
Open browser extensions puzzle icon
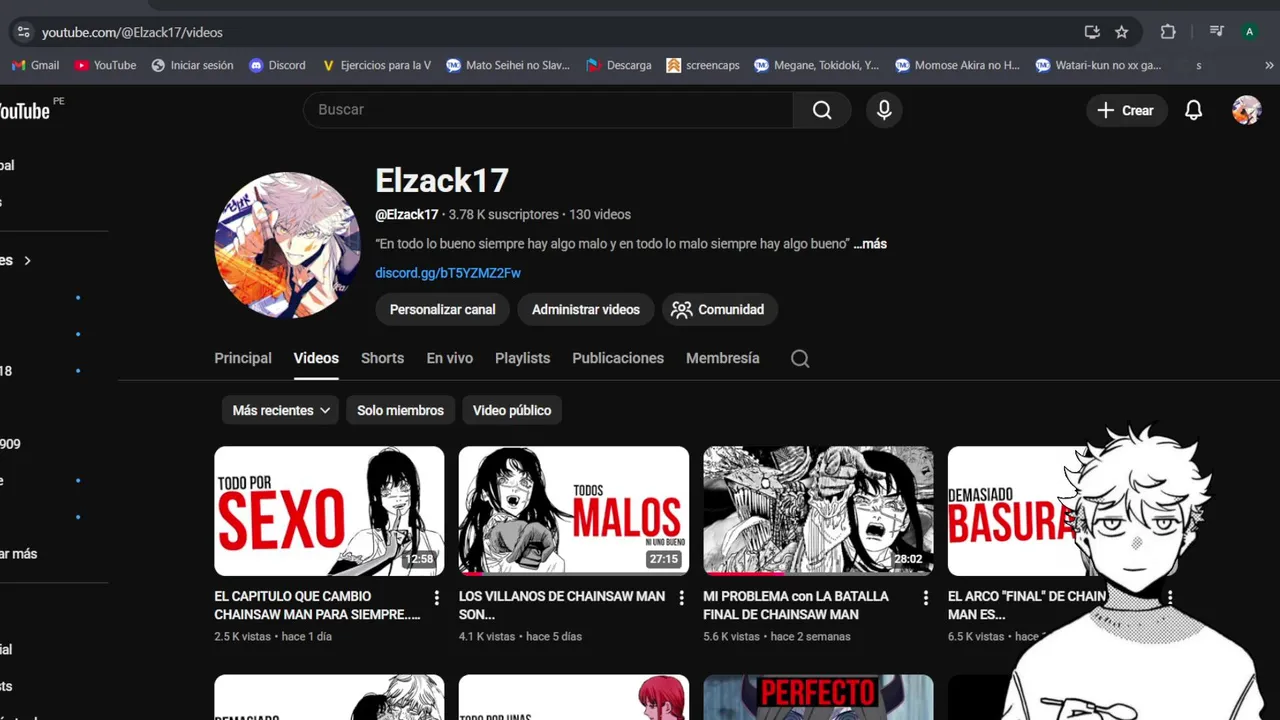click(1168, 32)
